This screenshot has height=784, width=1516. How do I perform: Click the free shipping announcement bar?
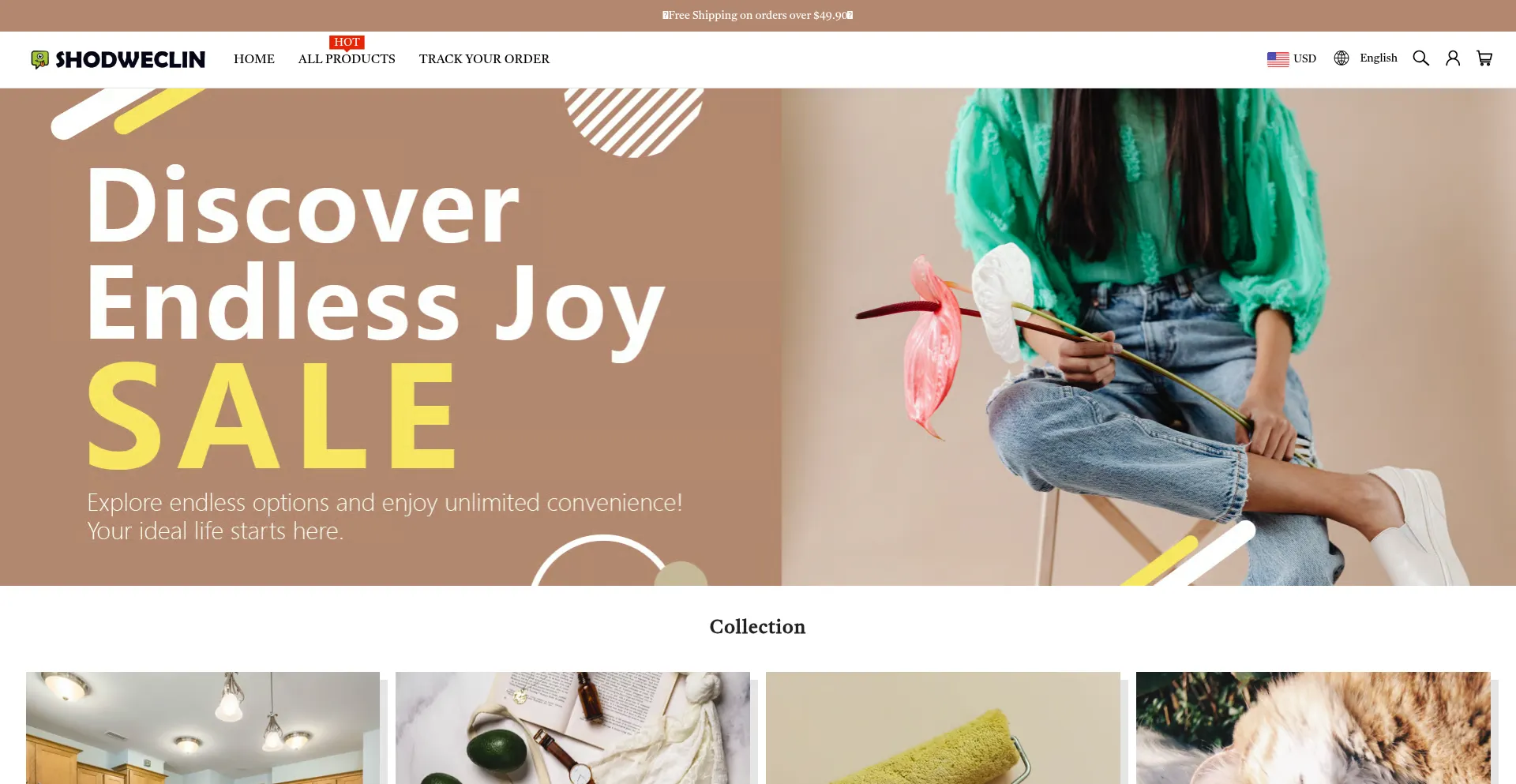click(x=758, y=16)
